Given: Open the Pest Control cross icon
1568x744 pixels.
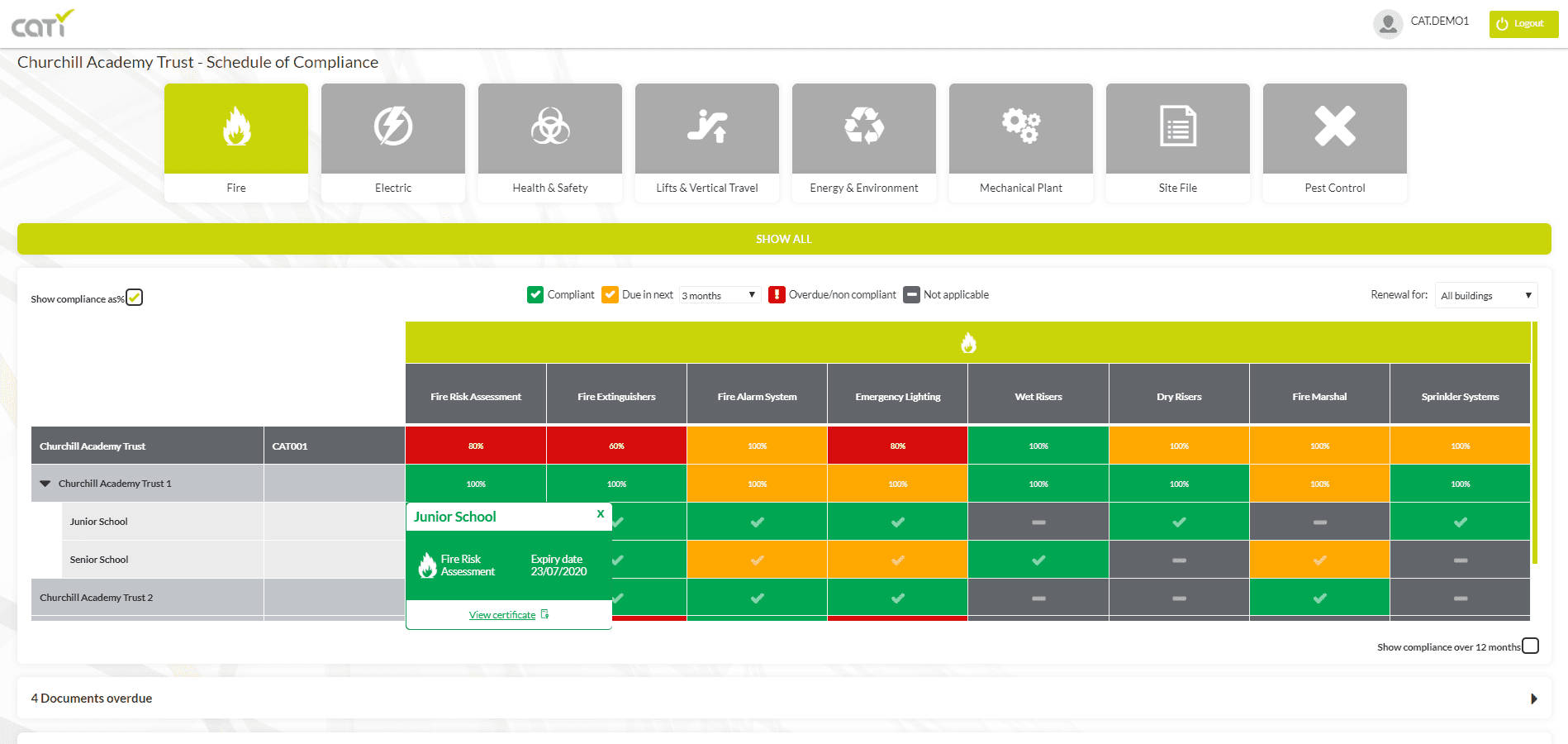Looking at the screenshot, I should [1335, 126].
